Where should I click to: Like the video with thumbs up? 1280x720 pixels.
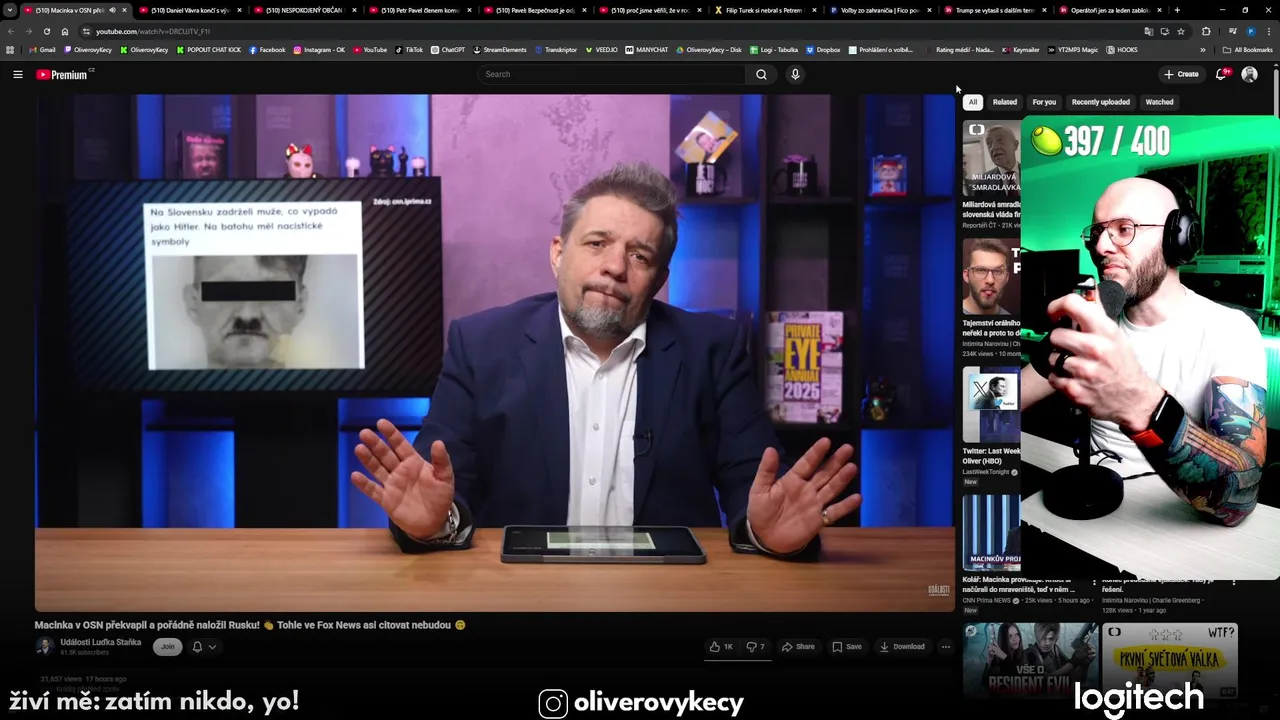point(721,647)
